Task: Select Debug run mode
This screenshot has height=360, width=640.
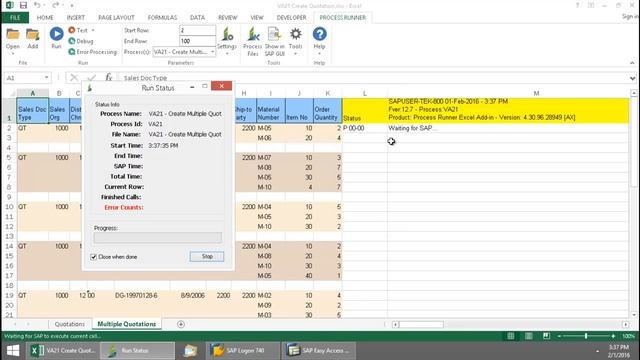Action: point(81,41)
